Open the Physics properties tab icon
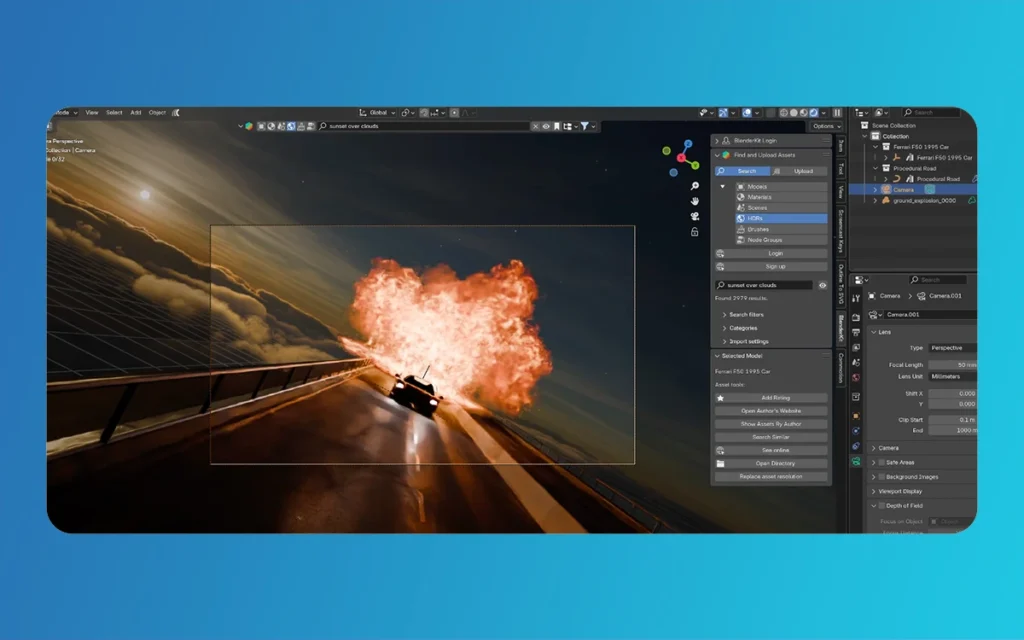The width and height of the screenshot is (1024, 640). 856,431
